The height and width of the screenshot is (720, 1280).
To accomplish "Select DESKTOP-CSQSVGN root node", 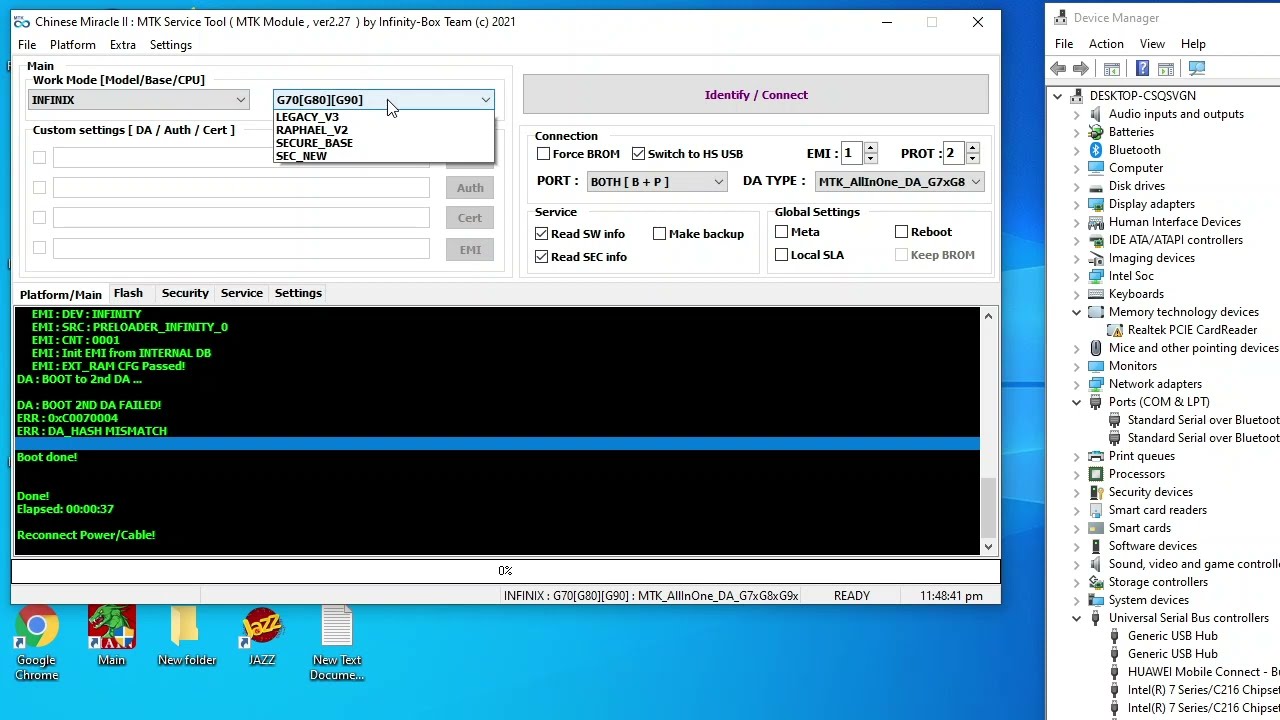I will (1142, 96).
